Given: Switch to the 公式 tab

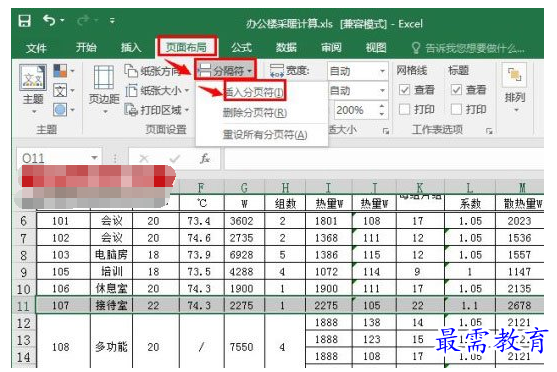Looking at the screenshot, I should (241, 47).
